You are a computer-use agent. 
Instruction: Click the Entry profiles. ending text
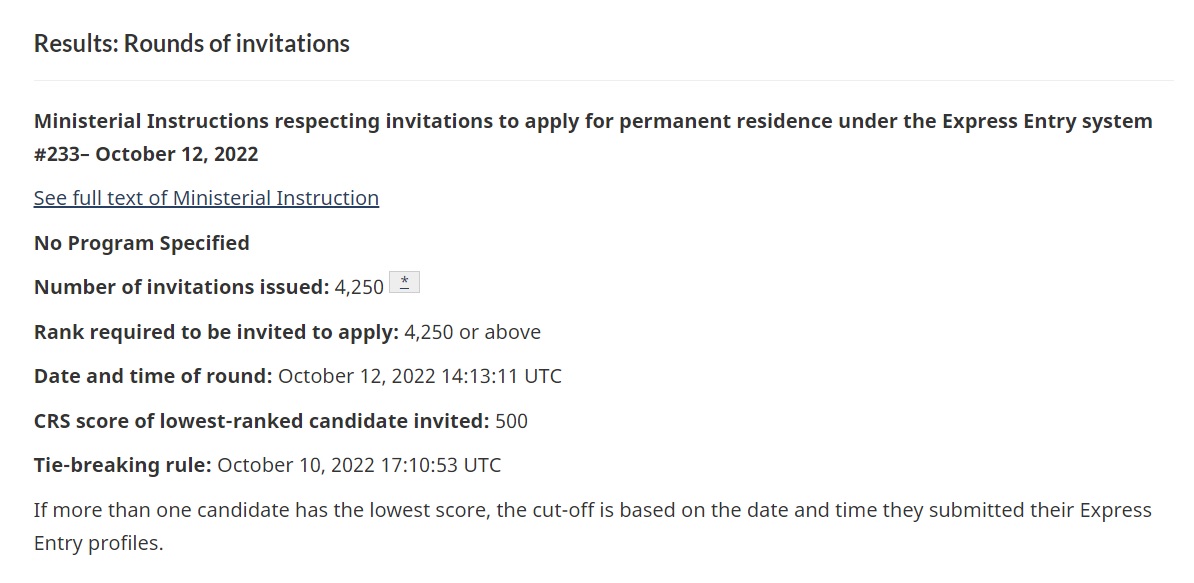point(99,543)
